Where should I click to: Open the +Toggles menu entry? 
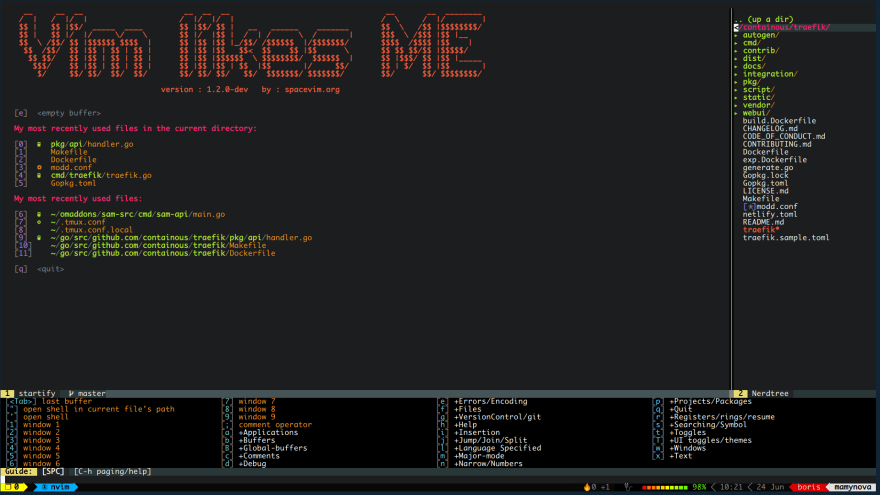(688, 433)
